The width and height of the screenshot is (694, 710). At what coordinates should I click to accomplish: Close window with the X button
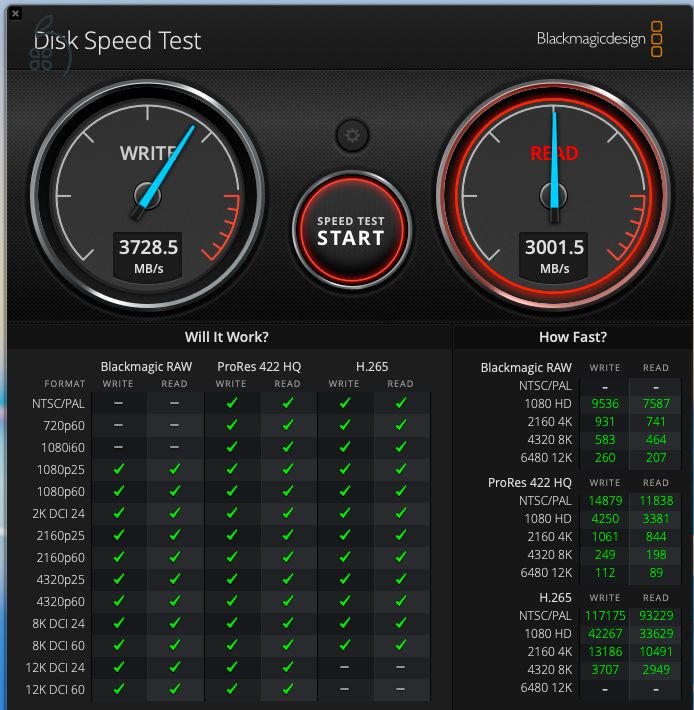pos(15,13)
